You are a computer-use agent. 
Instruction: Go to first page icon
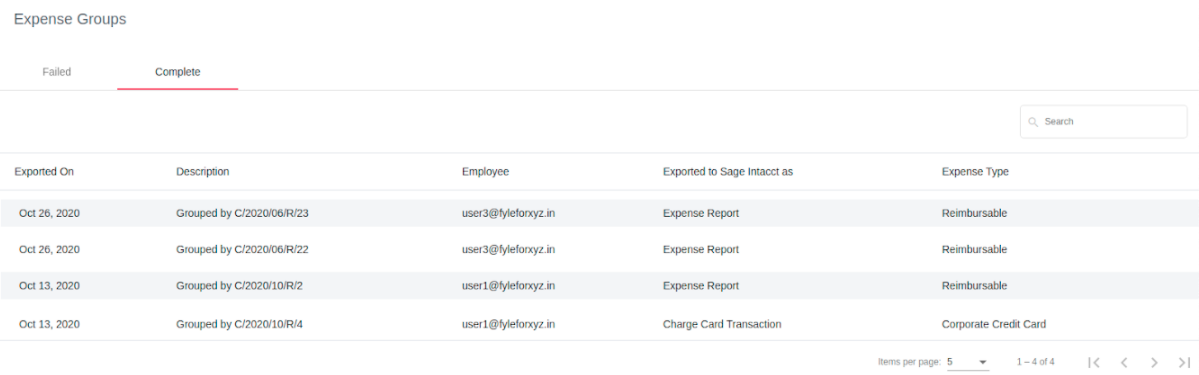tap(1094, 362)
